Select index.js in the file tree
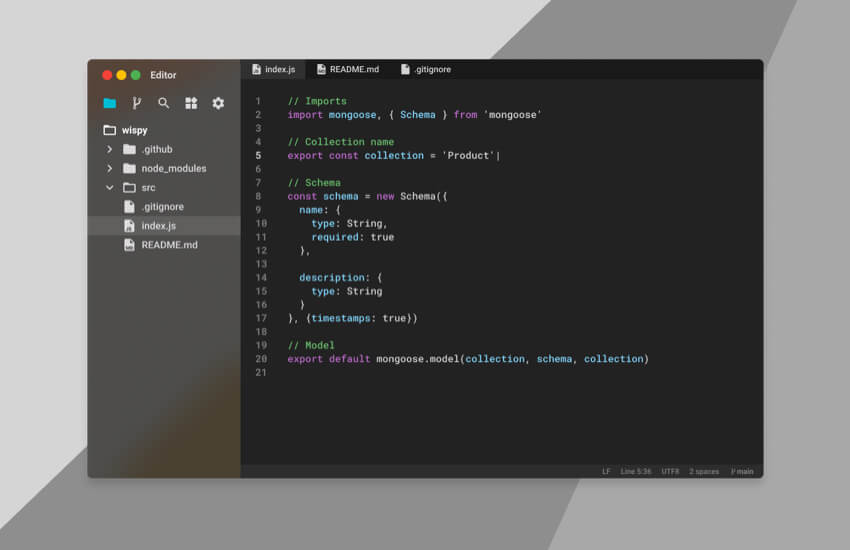Viewport: 850px width, 550px height. pyautogui.click(x=158, y=226)
